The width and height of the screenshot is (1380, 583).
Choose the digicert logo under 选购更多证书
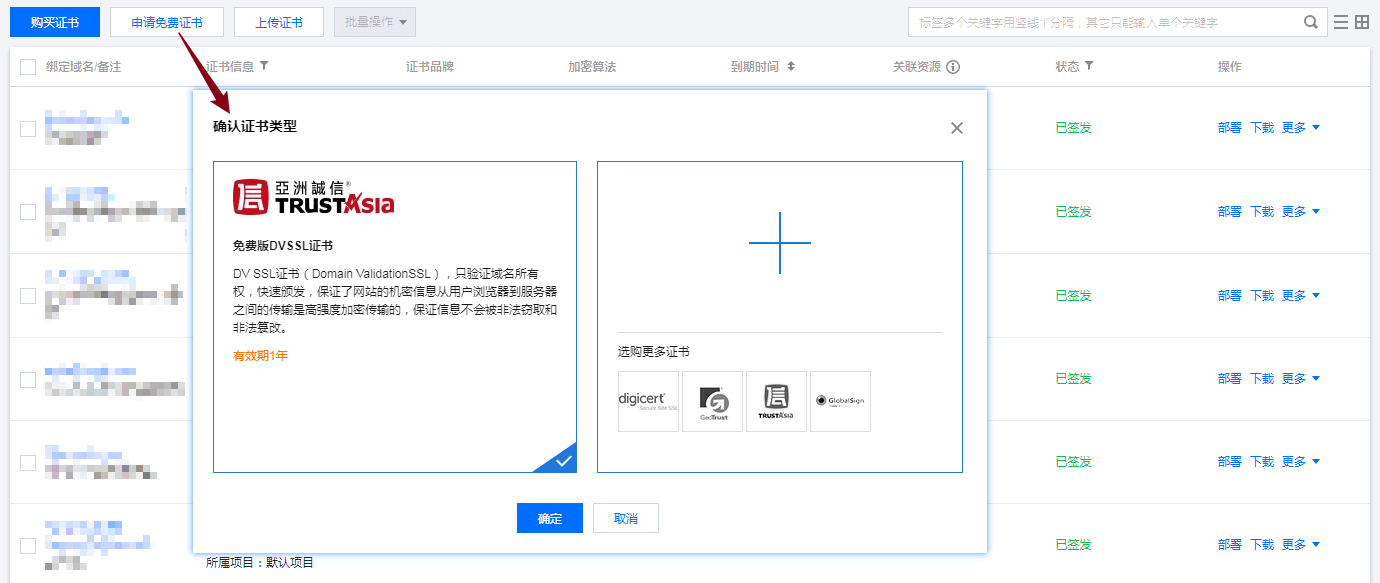coord(648,401)
